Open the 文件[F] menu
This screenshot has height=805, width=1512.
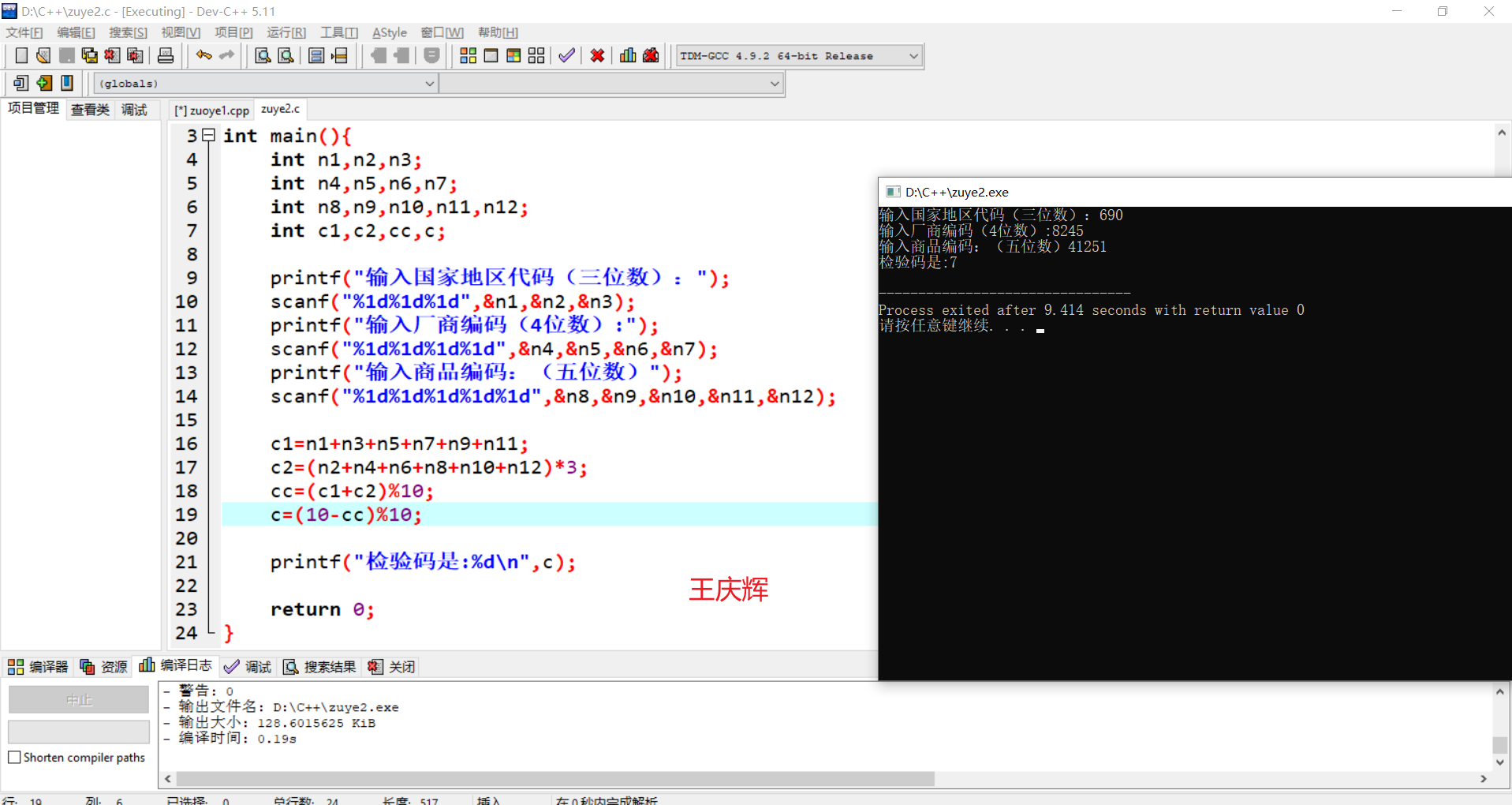(24, 32)
